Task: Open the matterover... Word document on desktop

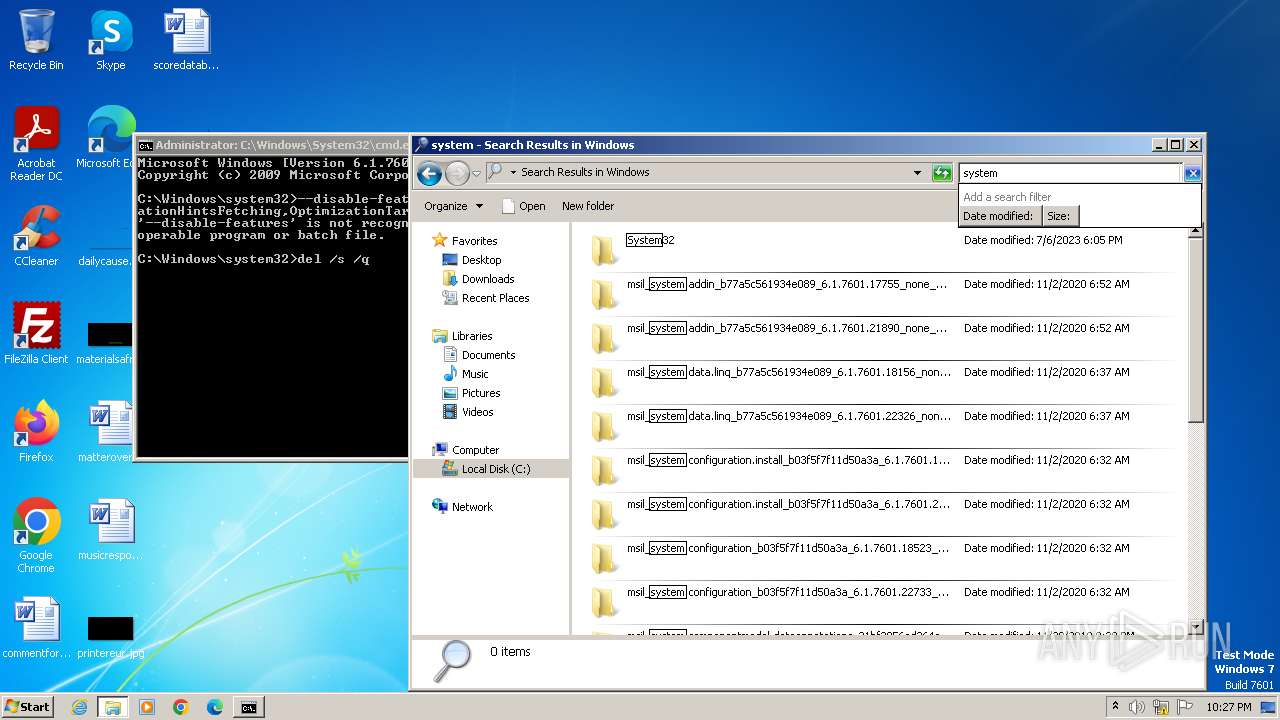Action: click(x=110, y=432)
